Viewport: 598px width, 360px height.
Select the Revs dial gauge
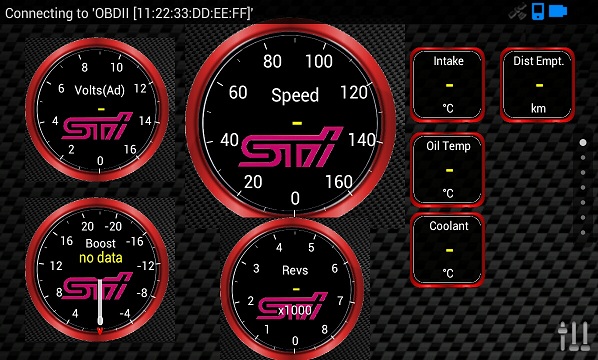[x=292, y=290]
